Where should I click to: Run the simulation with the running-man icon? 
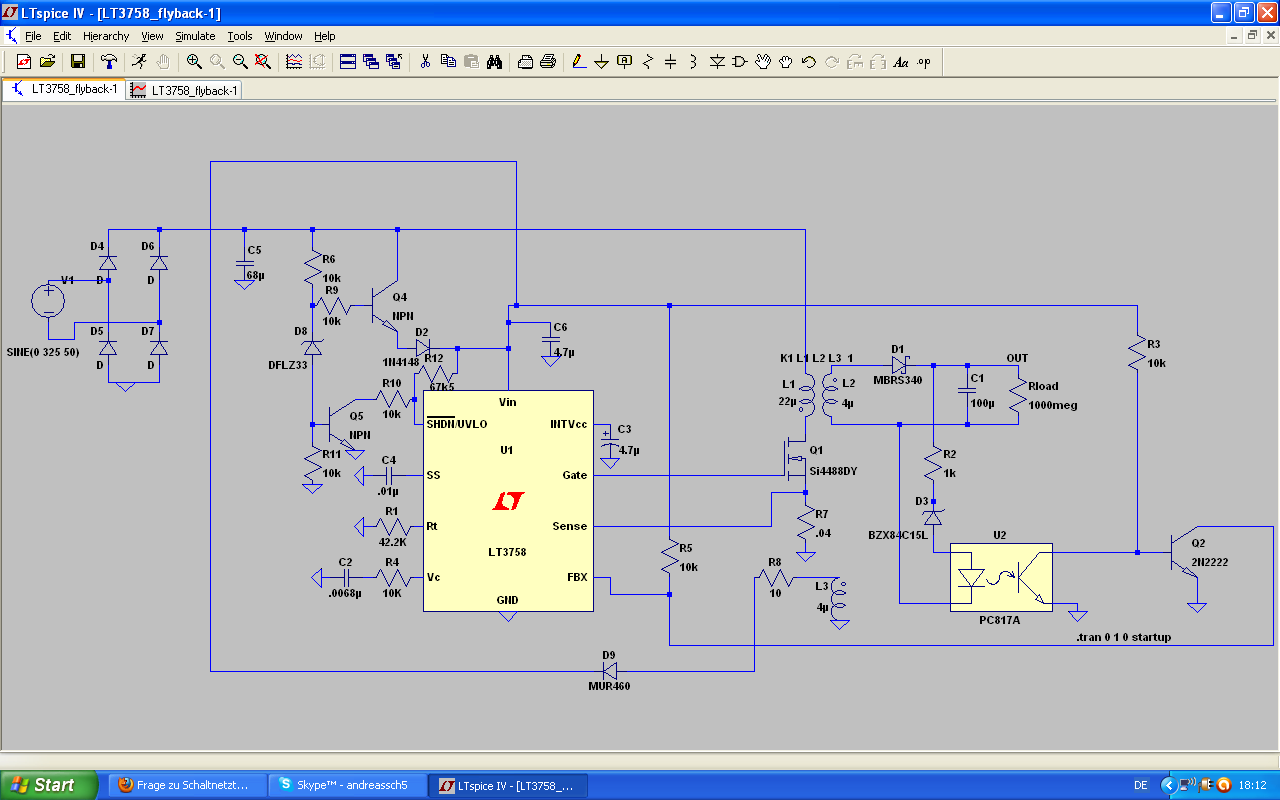pos(139,62)
